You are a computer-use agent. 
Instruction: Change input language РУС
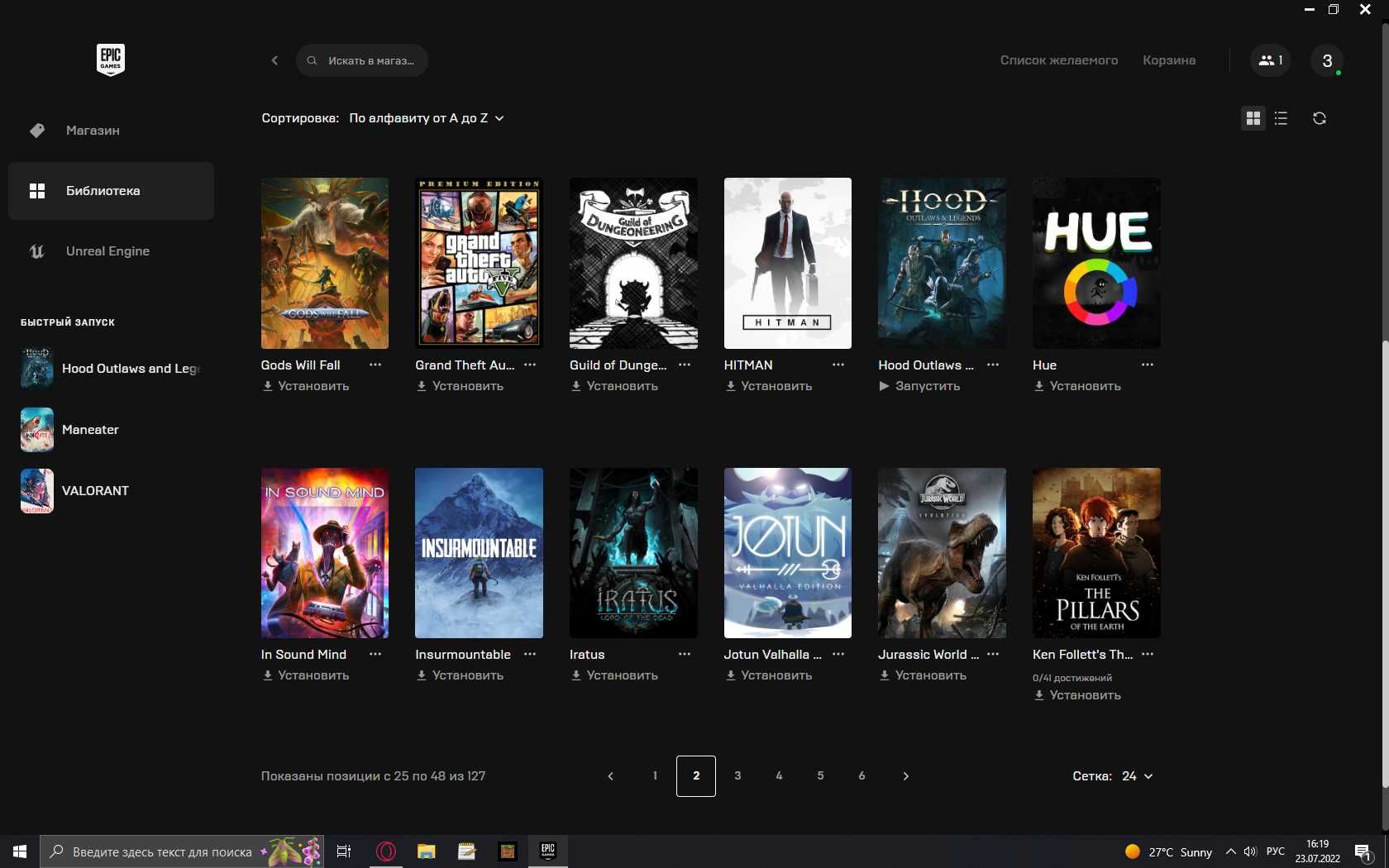[1276, 851]
